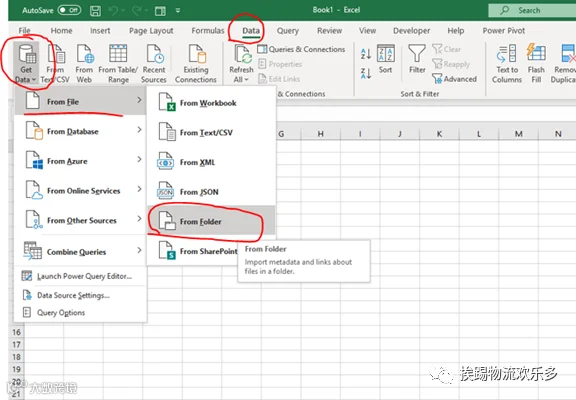Switch to the Review tab
This screenshot has height=400, width=576.
pyautogui.click(x=330, y=31)
